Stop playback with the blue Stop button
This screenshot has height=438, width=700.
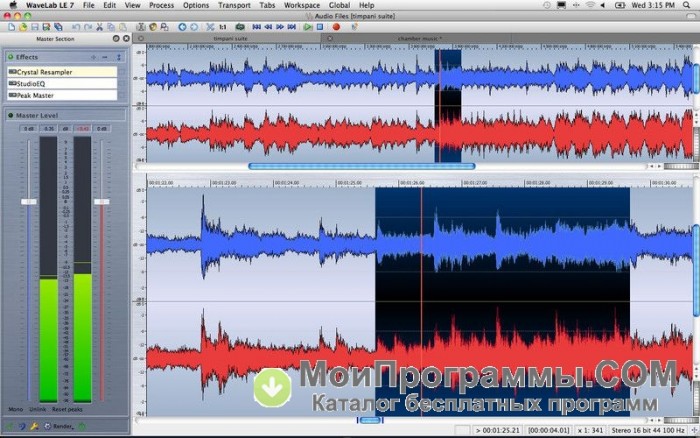pyautogui.click(x=320, y=27)
